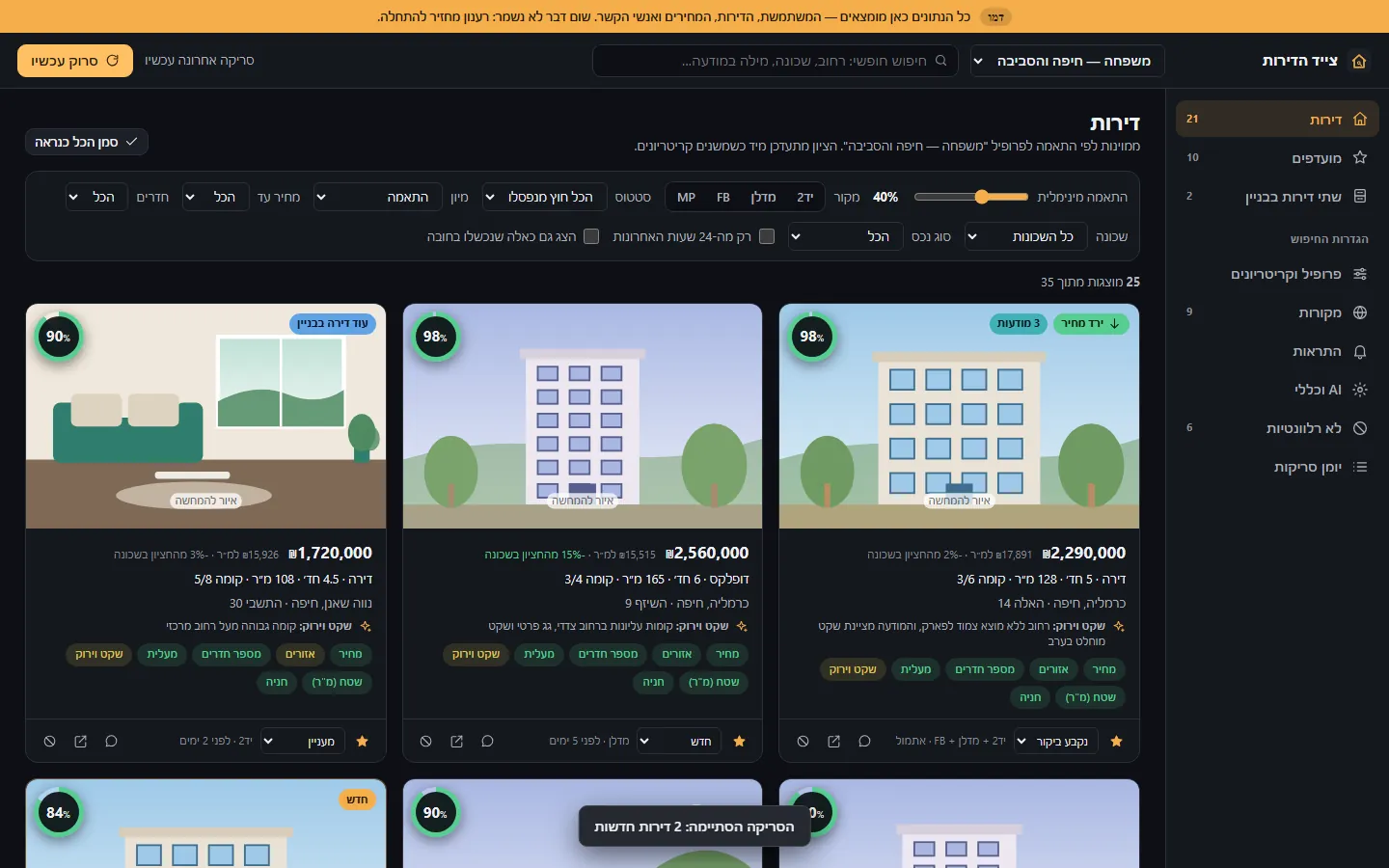Open the כל השכונות neighborhood dropdown
1389x868 pixels.
pos(1024,236)
